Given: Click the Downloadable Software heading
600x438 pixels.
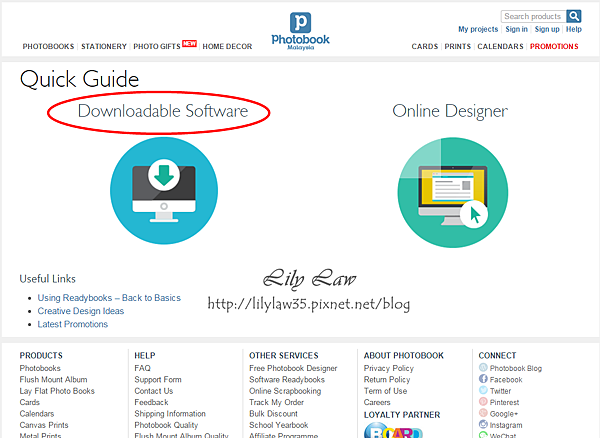Looking at the screenshot, I should [x=163, y=111].
